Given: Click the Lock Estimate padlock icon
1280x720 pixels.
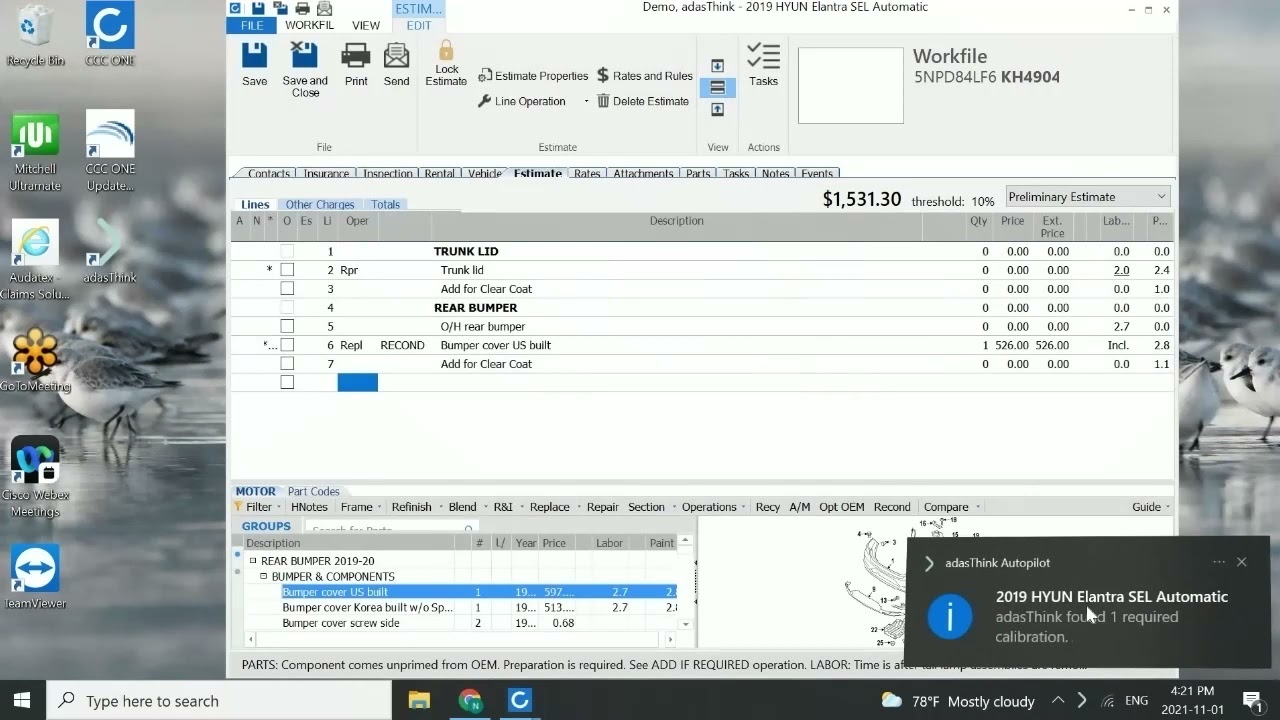Looking at the screenshot, I should (x=446, y=50).
